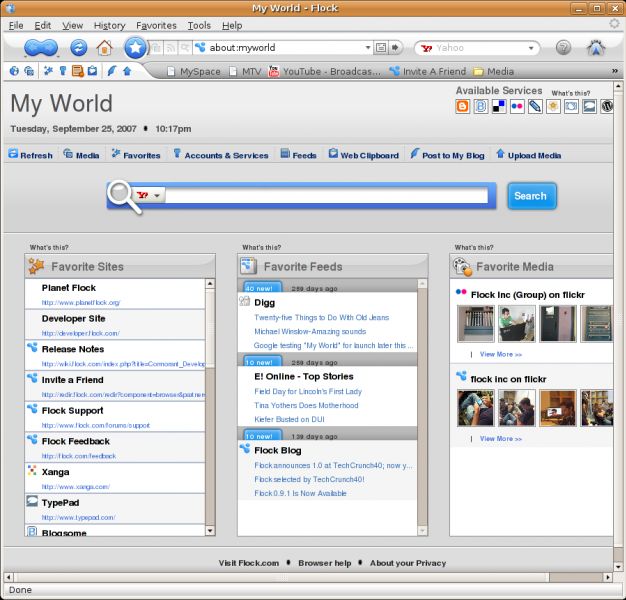Viewport: 626px width, 600px height.
Task: Open the Help question mark icon in toolbar
Action: click(563, 48)
